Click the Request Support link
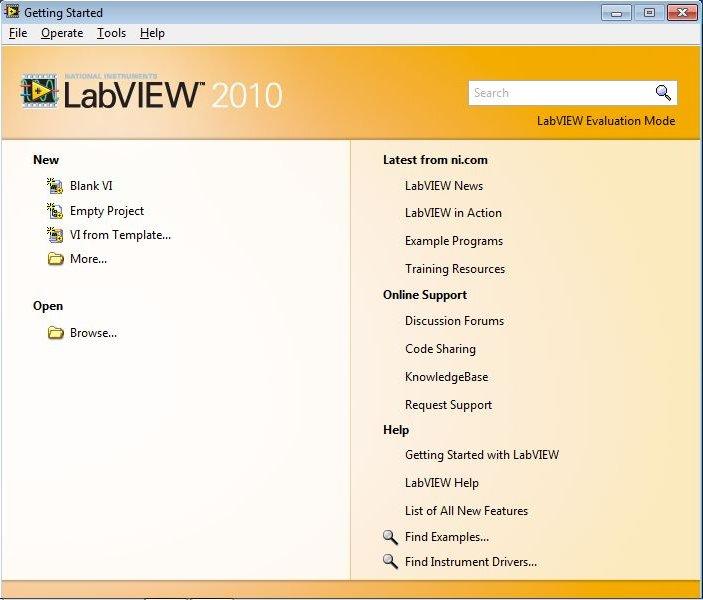This screenshot has height=600, width=703. click(448, 405)
